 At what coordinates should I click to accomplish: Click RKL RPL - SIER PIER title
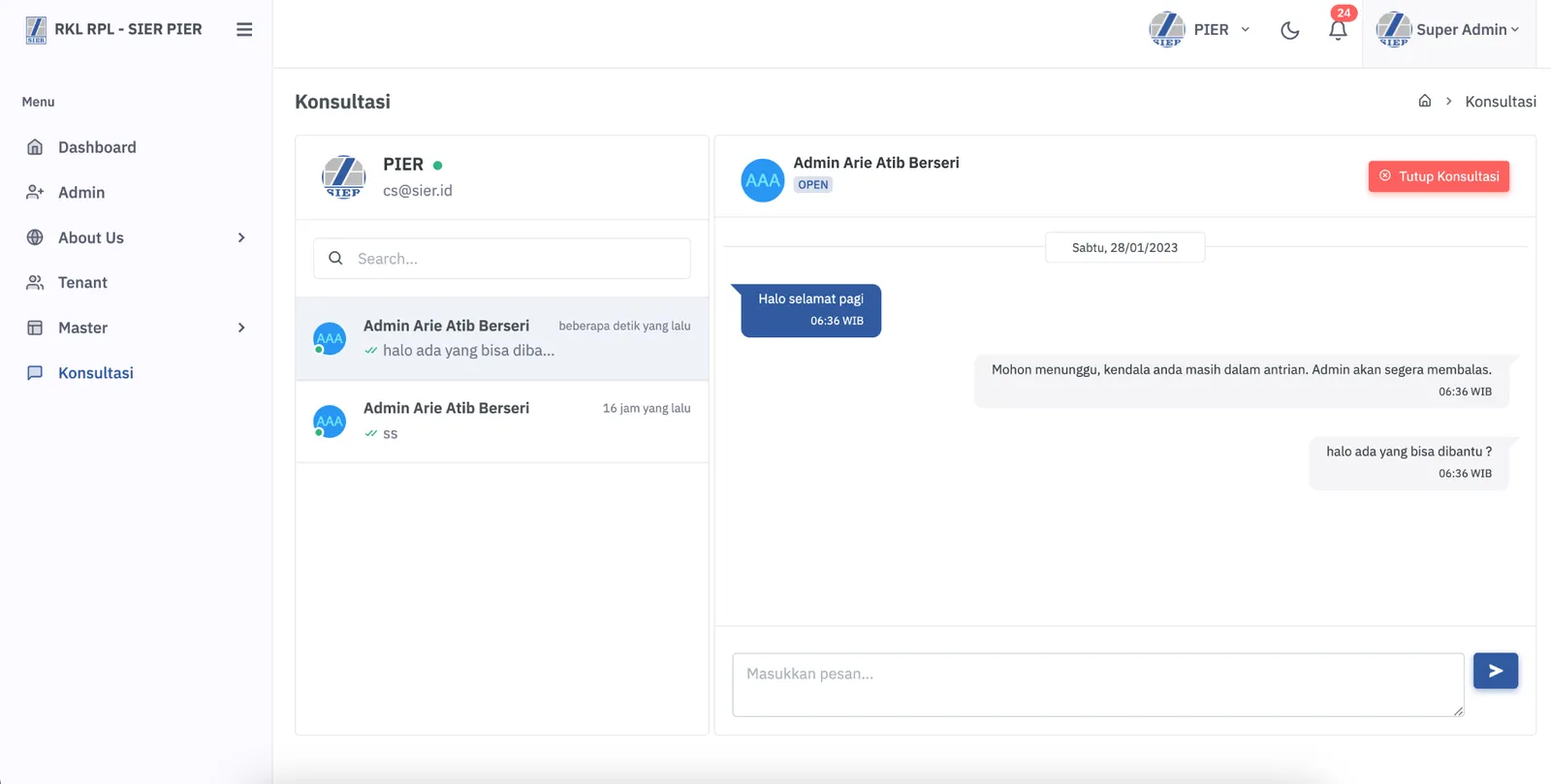tap(128, 29)
